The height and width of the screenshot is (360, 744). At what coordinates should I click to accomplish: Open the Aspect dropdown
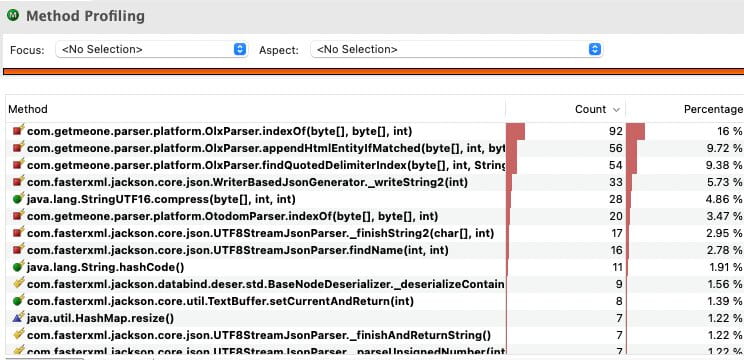(x=456, y=49)
